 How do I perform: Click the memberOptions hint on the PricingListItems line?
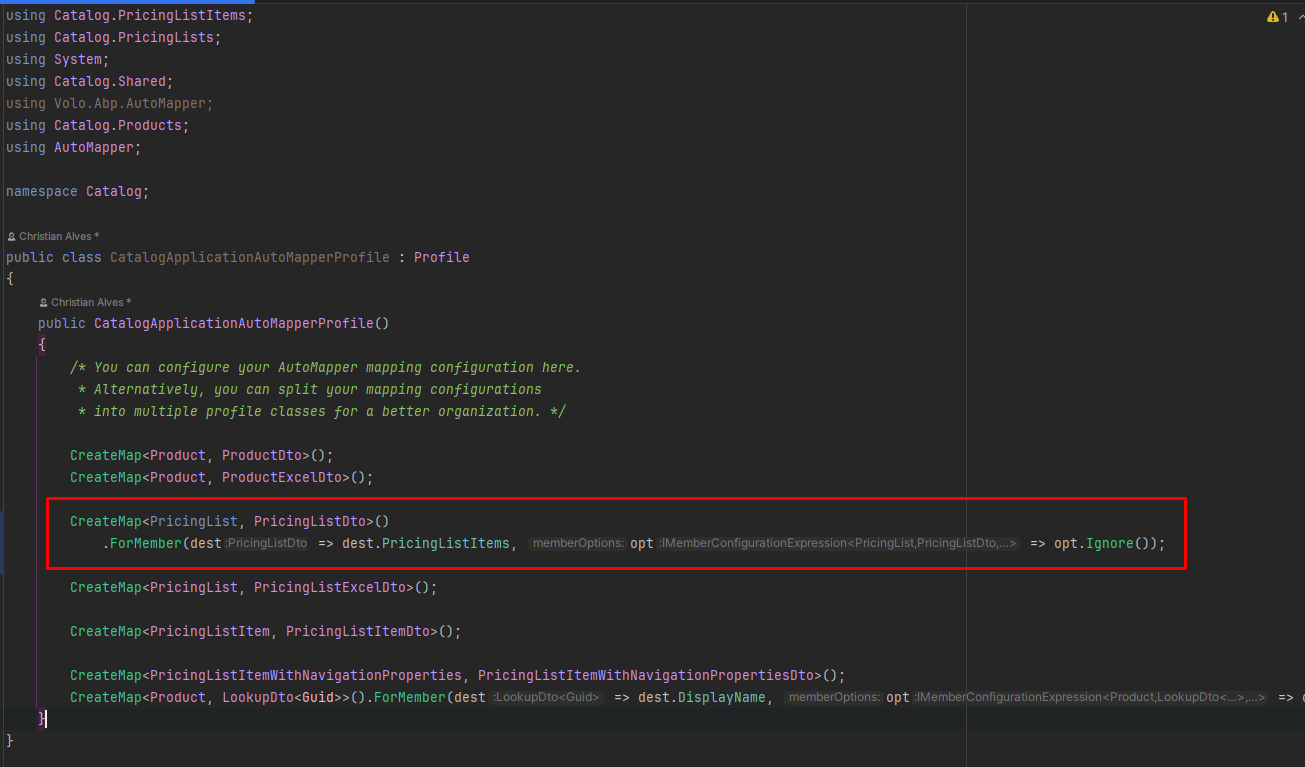(x=577, y=544)
